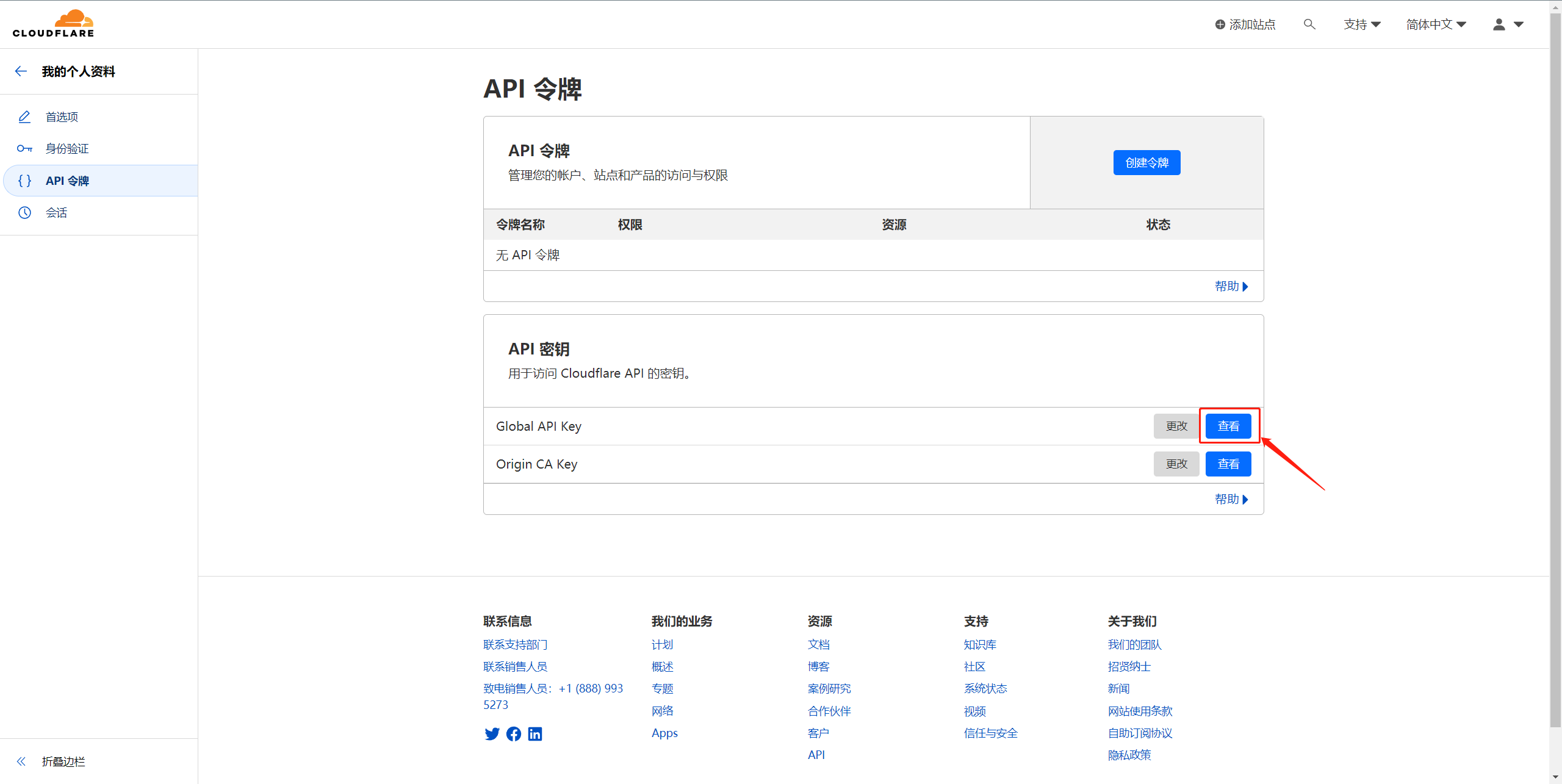View the Global API Key
Screen dimensions: 1562x784
(x=1228, y=426)
